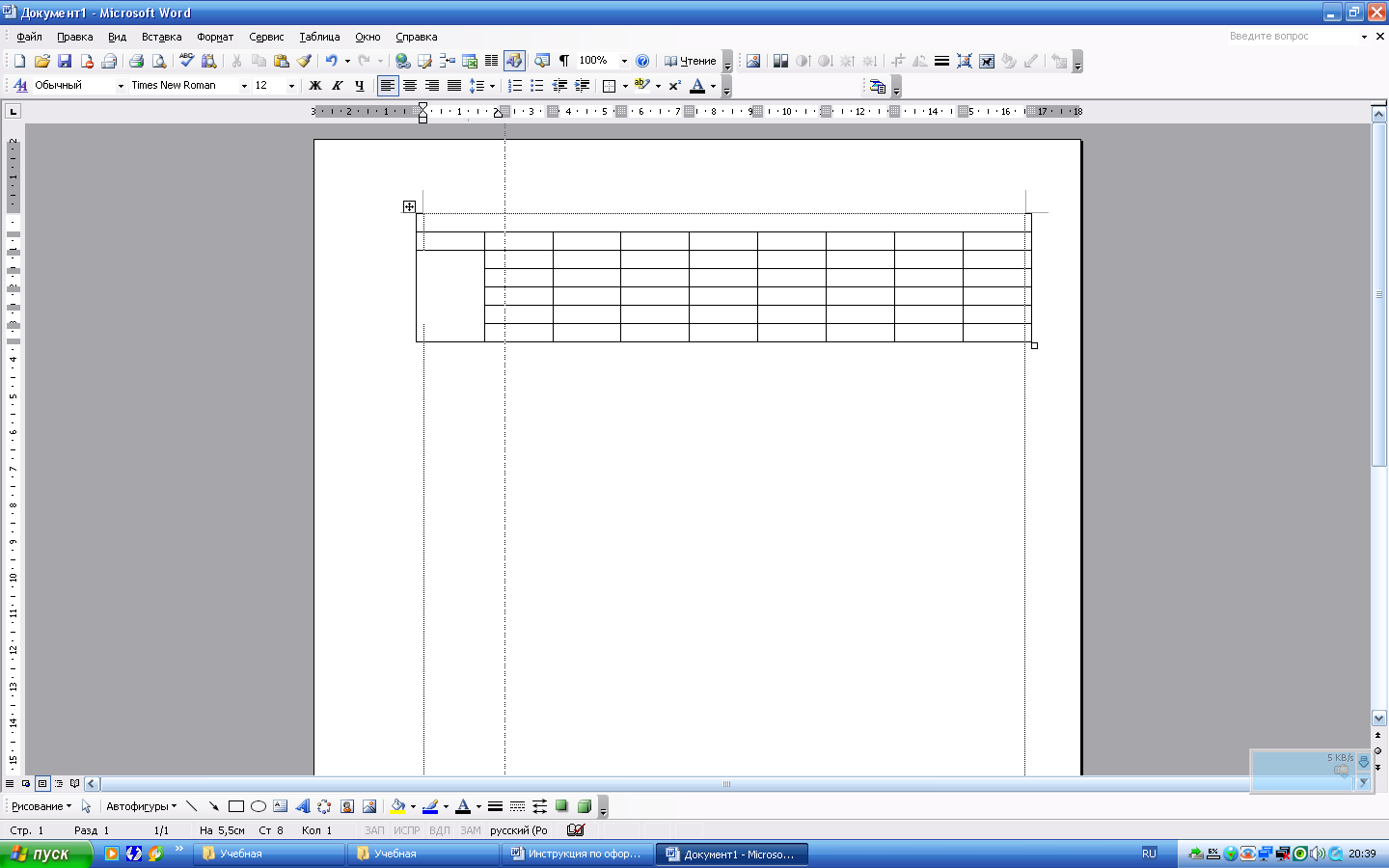
Task: Click the пуск Start button
Action: (x=45, y=854)
